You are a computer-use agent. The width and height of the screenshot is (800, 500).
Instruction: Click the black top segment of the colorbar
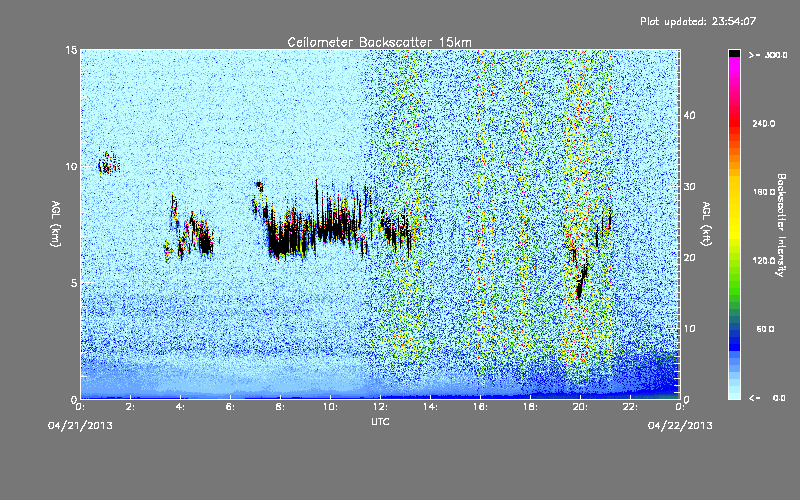(734, 53)
